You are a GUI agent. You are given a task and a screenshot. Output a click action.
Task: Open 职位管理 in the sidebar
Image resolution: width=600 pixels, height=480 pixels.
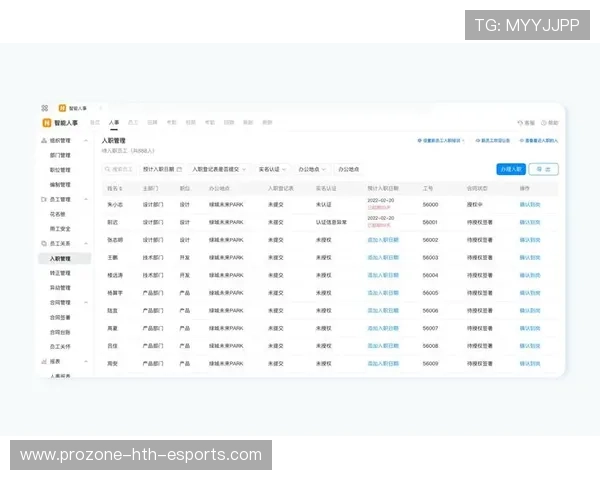pyautogui.click(x=60, y=170)
